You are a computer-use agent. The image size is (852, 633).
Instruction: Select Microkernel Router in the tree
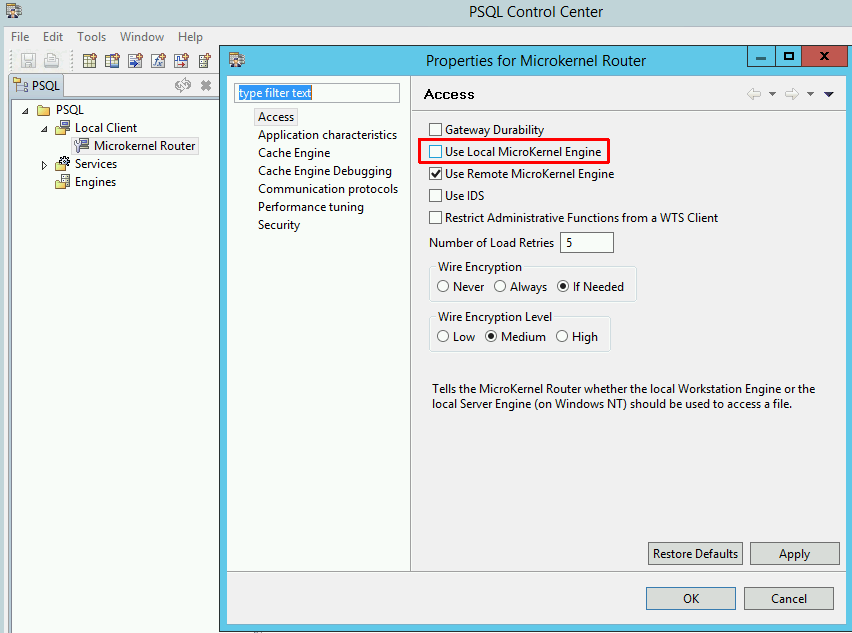pos(144,146)
